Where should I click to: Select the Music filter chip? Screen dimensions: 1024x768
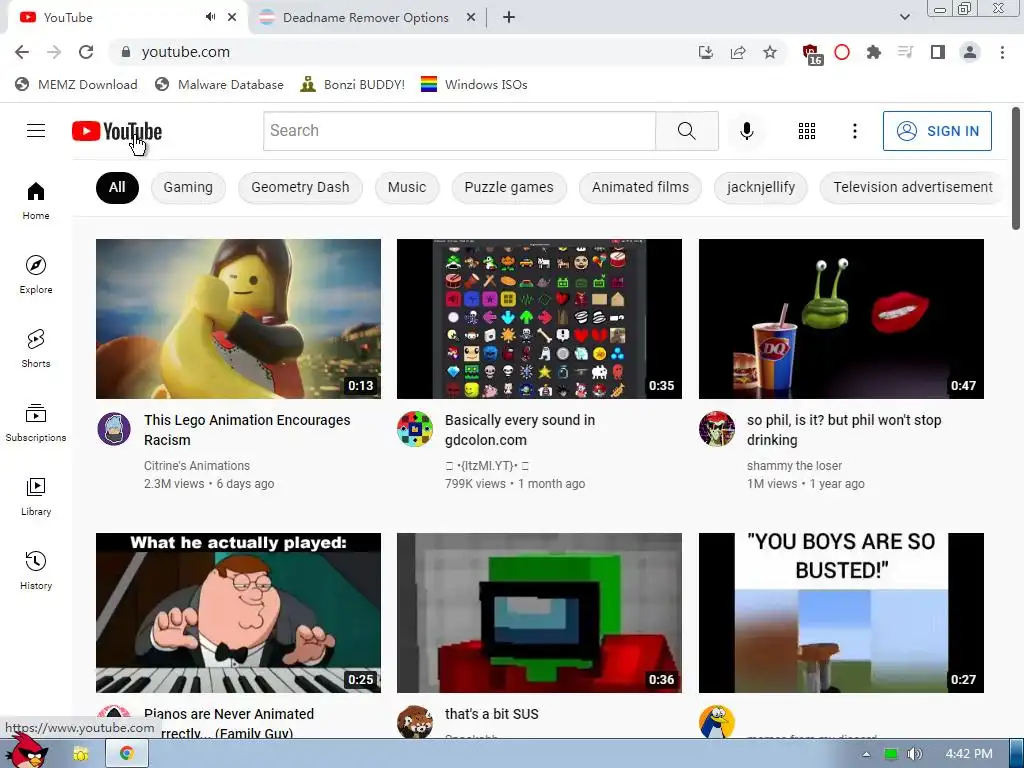407,187
